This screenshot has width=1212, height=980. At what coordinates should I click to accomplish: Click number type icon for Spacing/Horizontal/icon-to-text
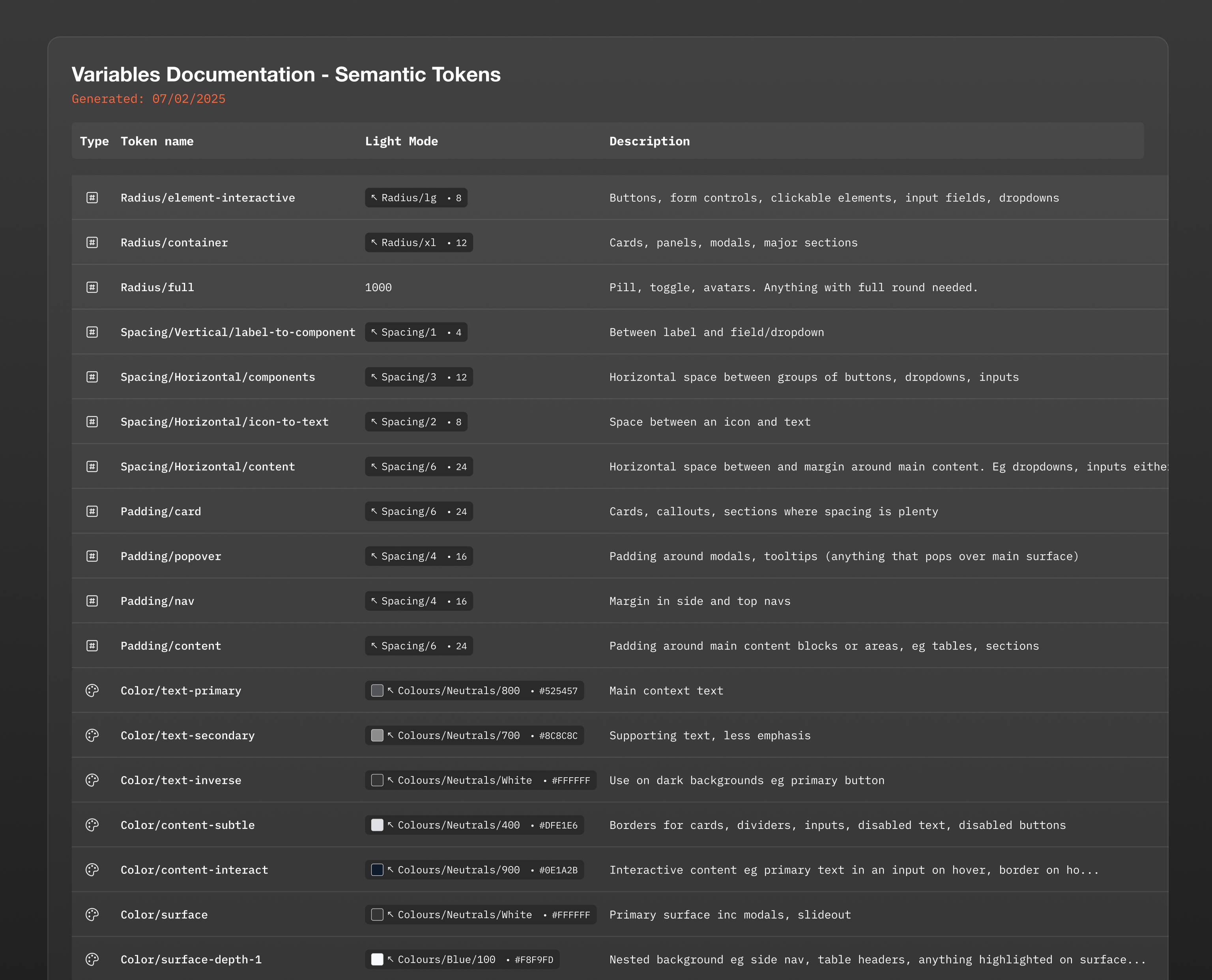pos(92,422)
